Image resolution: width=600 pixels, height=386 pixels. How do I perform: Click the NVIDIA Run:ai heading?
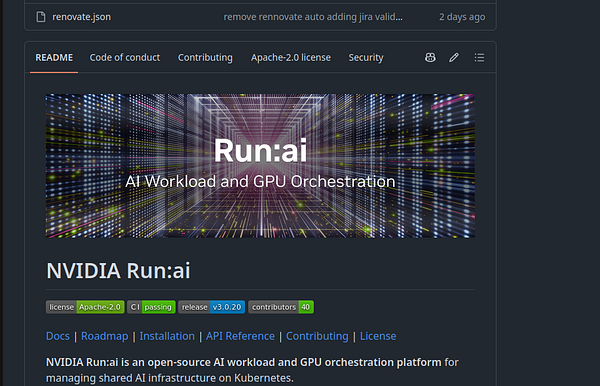[x=118, y=271]
